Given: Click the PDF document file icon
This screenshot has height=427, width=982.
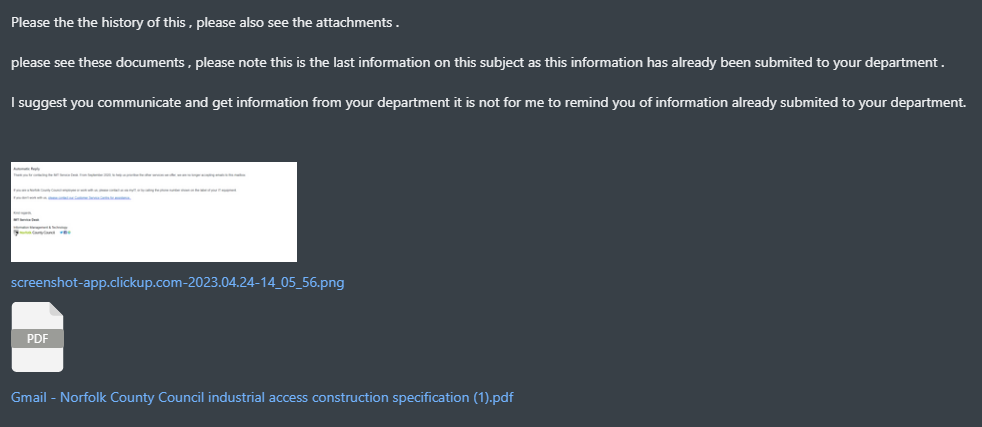Looking at the screenshot, I should click(38, 337).
